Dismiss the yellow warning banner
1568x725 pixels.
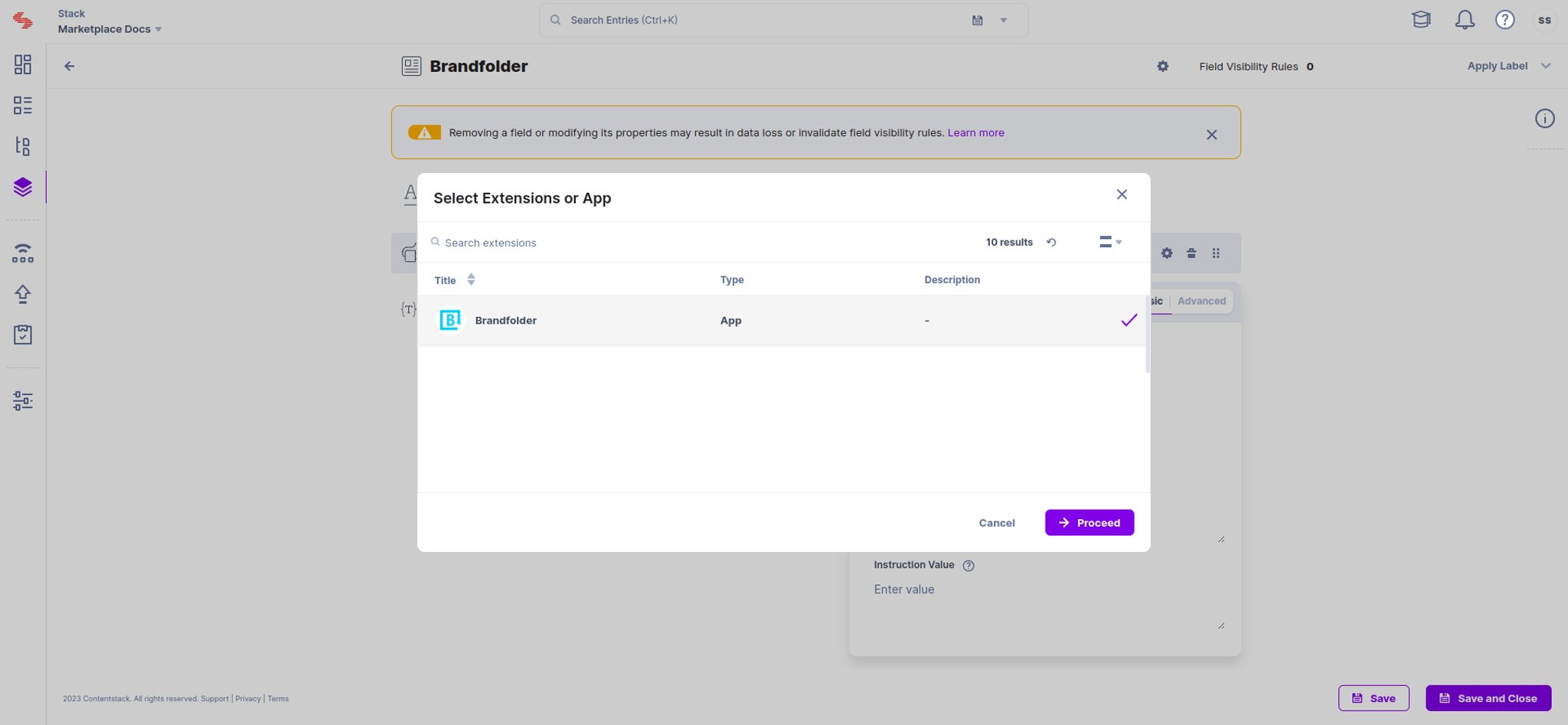1212,135
